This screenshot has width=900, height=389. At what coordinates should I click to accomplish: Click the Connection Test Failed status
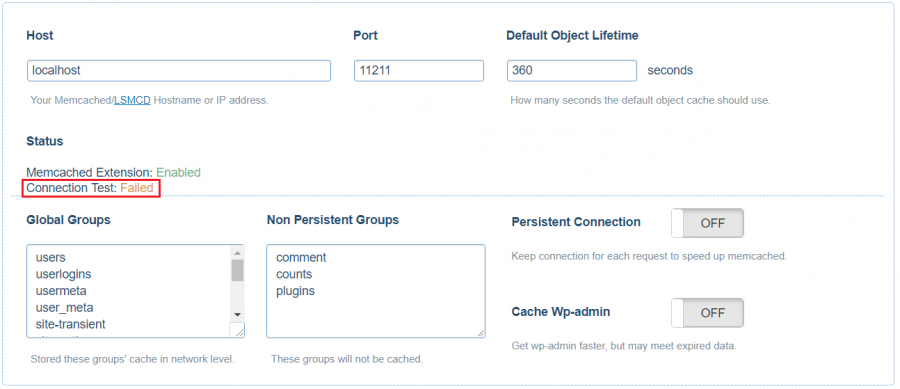[x=90, y=188]
